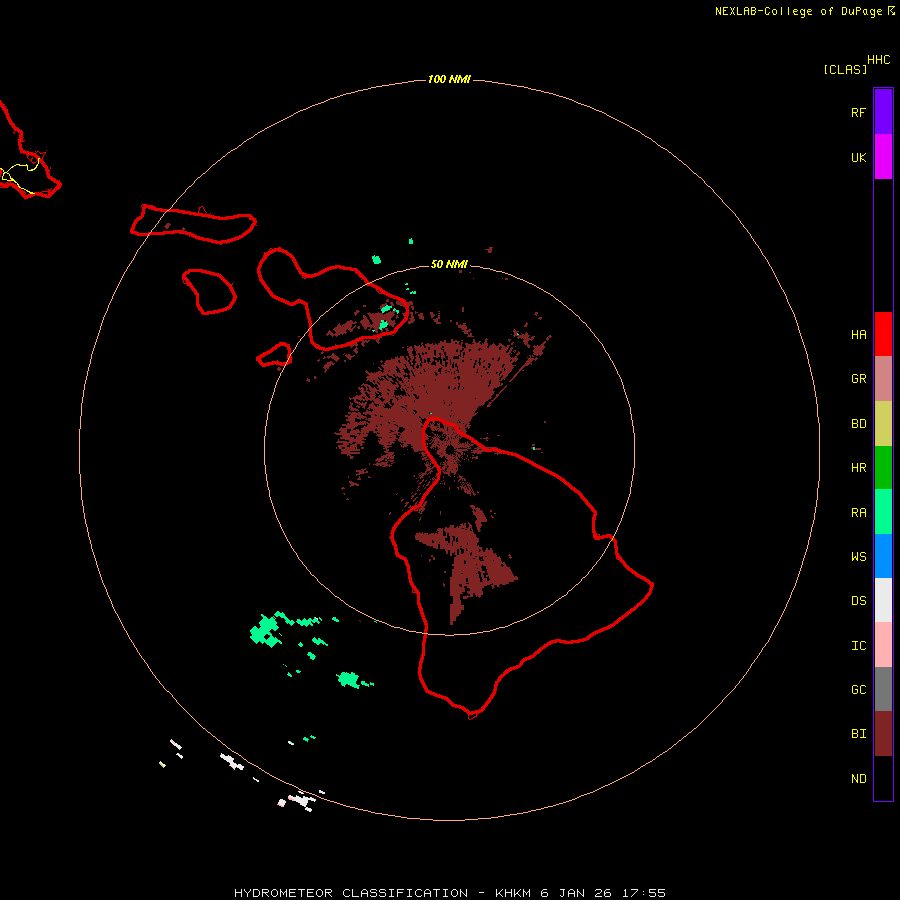Click the RF purple legend swatch
This screenshot has width=900, height=900.
(883, 112)
